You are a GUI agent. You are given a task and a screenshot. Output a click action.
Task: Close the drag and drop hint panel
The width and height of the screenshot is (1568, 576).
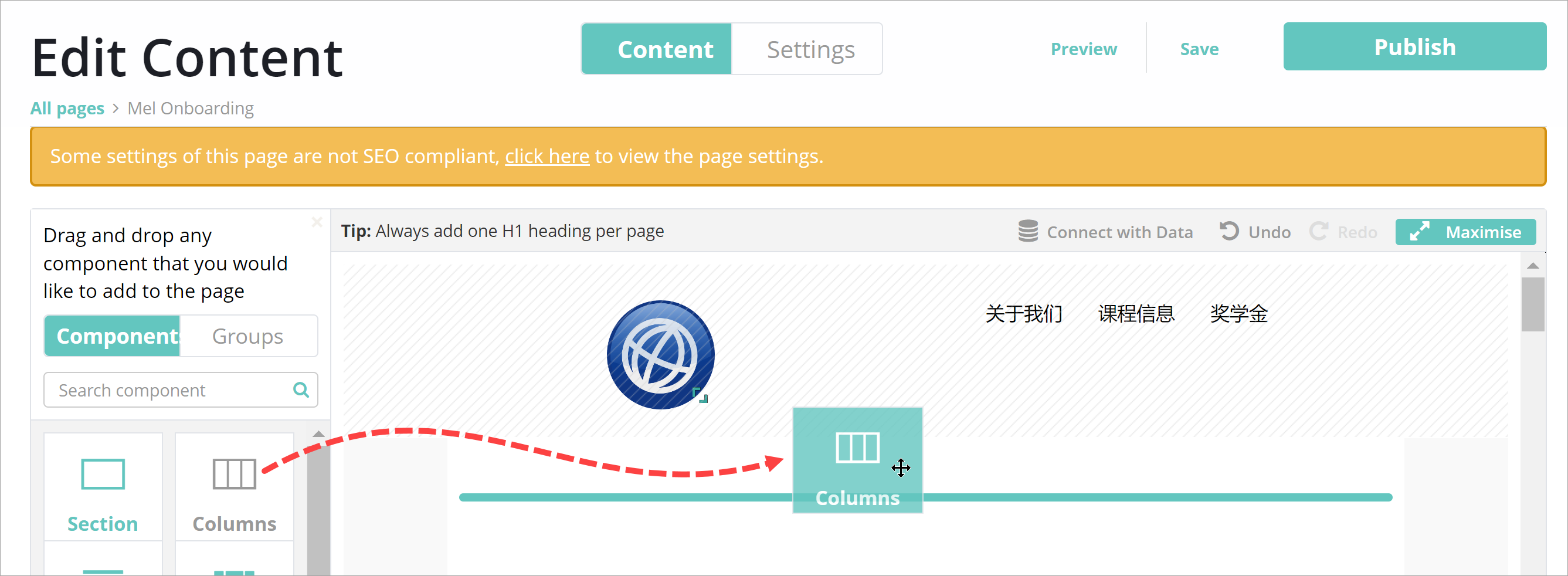[x=317, y=222]
